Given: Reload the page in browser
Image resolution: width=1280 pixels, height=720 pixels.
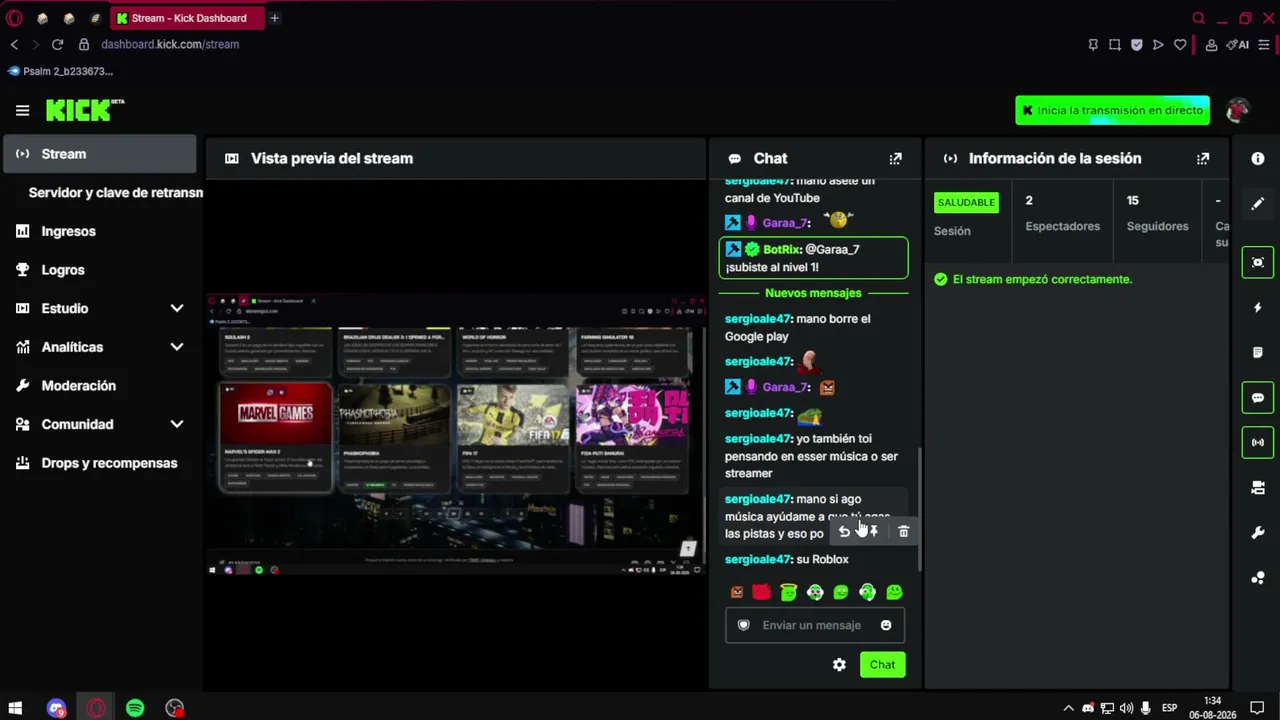Looking at the screenshot, I should point(57,44).
